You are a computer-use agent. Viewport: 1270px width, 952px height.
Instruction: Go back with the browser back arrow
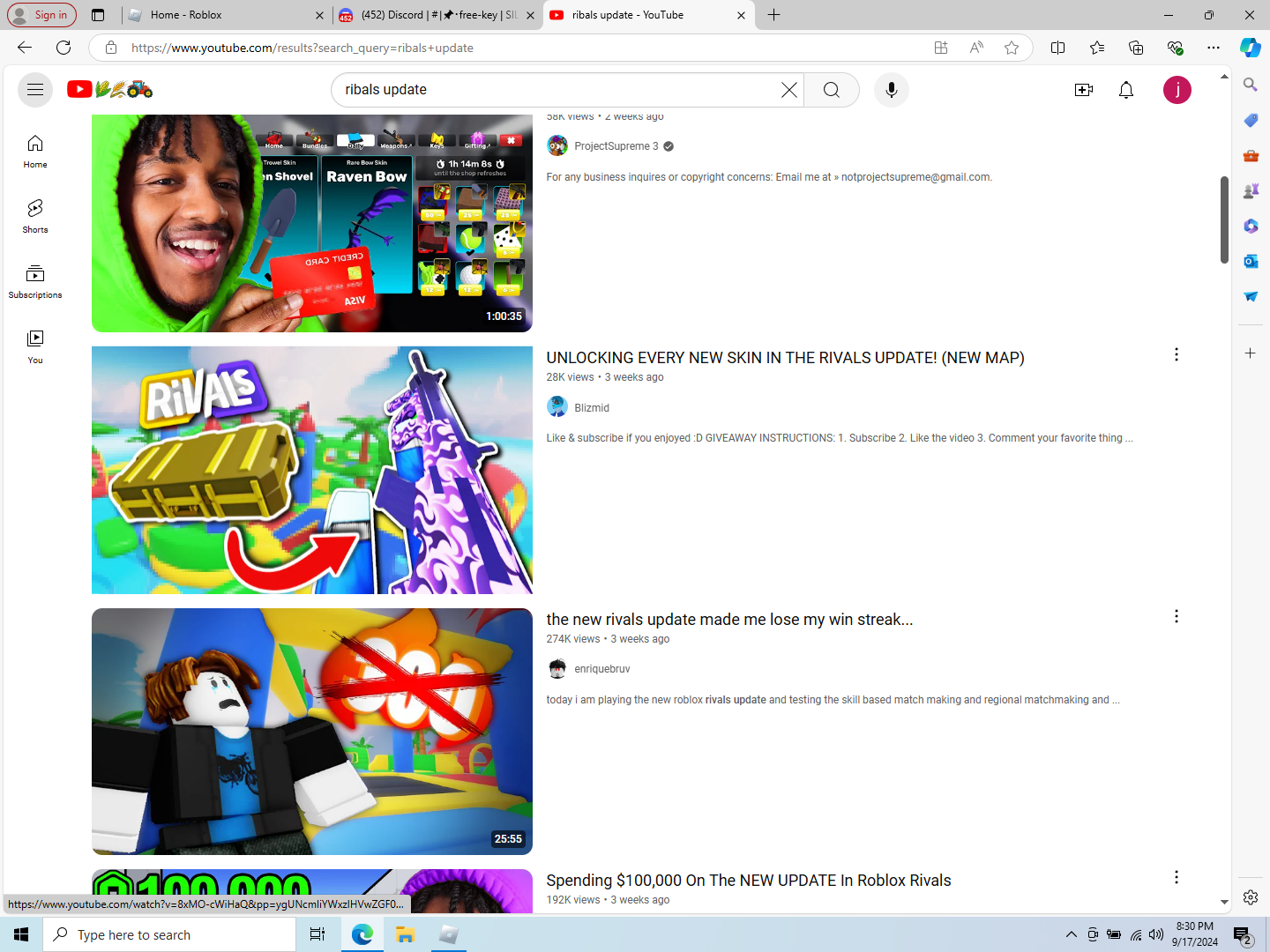click(25, 48)
